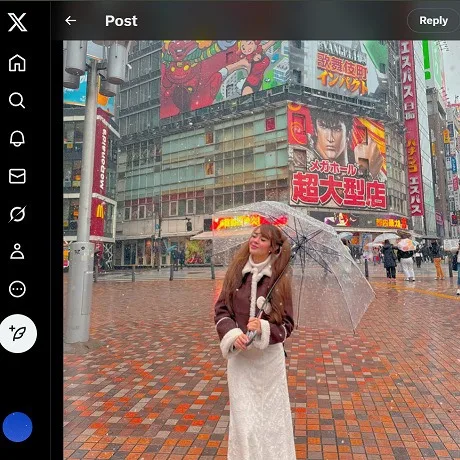The height and width of the screenshot is (460, 460).
Task: Click the cartoon billboard at the photo's top
Action: 226,77
